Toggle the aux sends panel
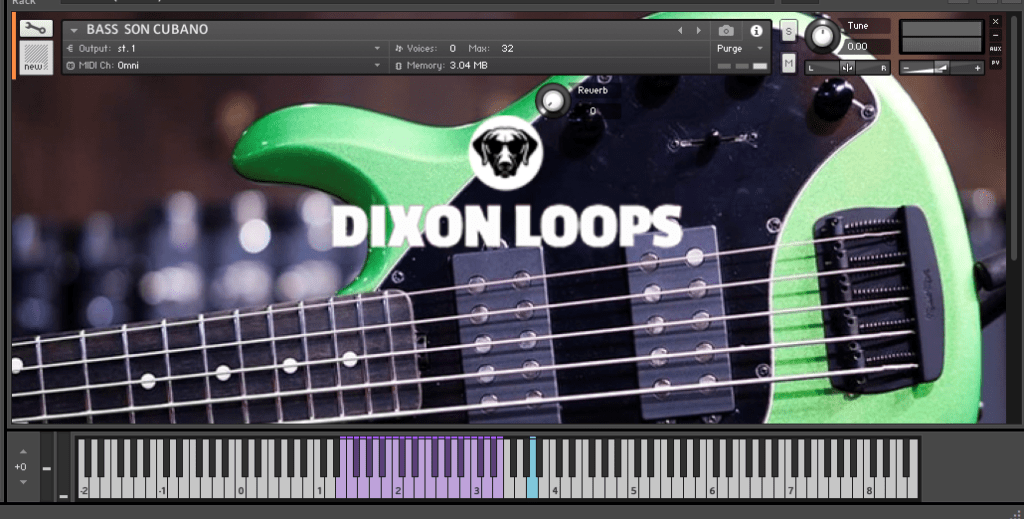The height and width of the screenshot is (519, 1024). [995, 48]
